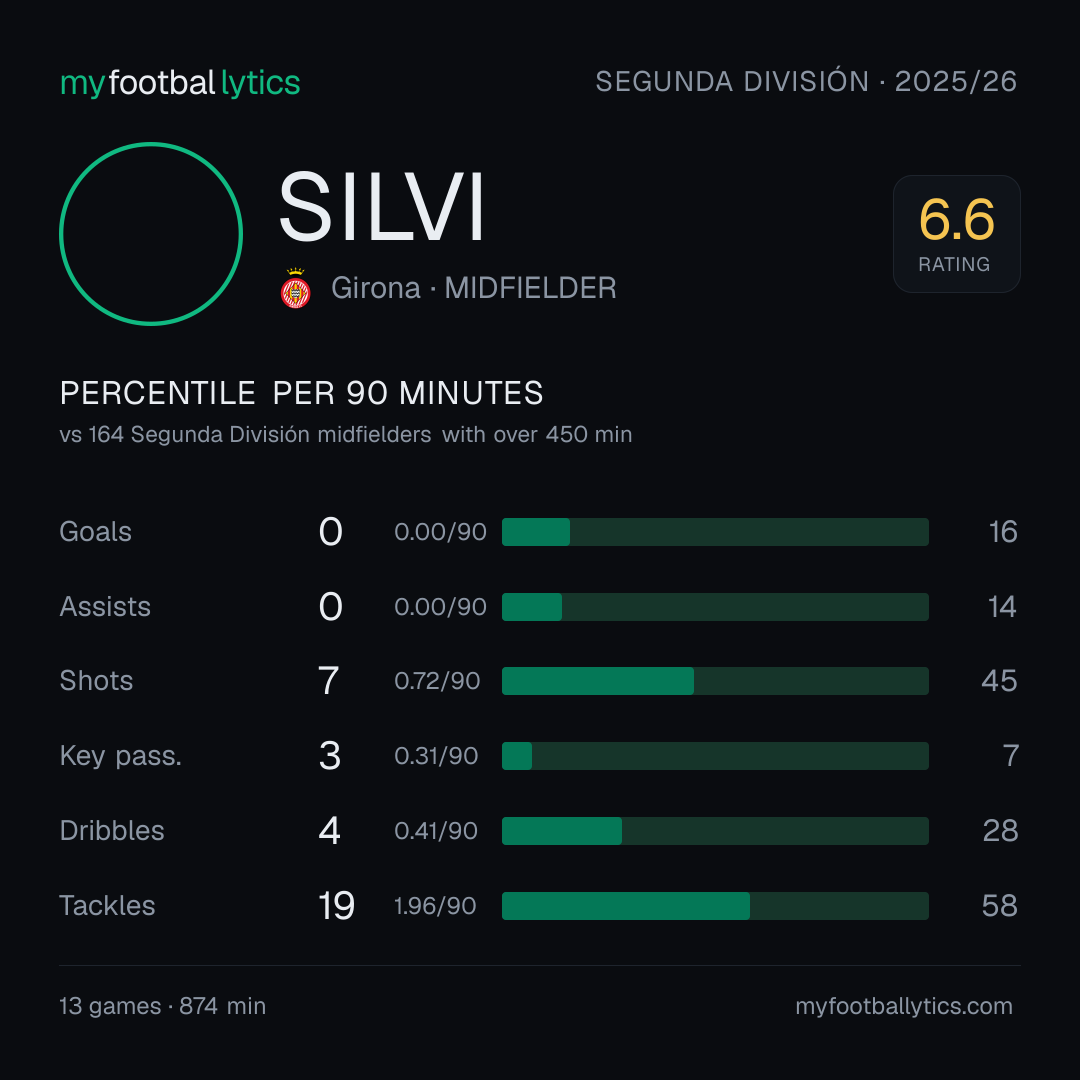Screen dimensions: 1080x1080
Task: Click the empty player photo circle
Action: pos(151,233)
